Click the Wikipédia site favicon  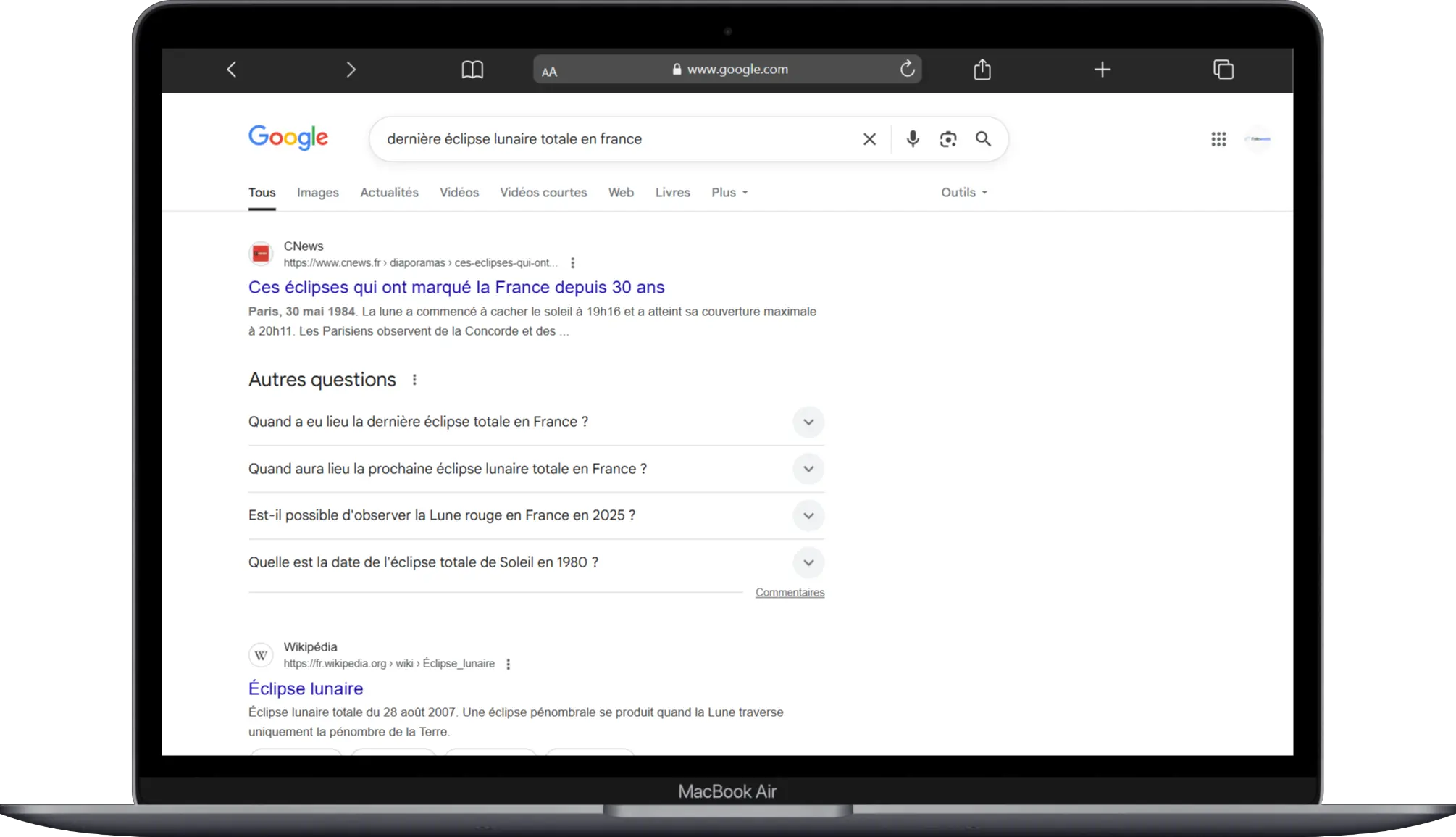pyautogui.click(x=261, y=655)
